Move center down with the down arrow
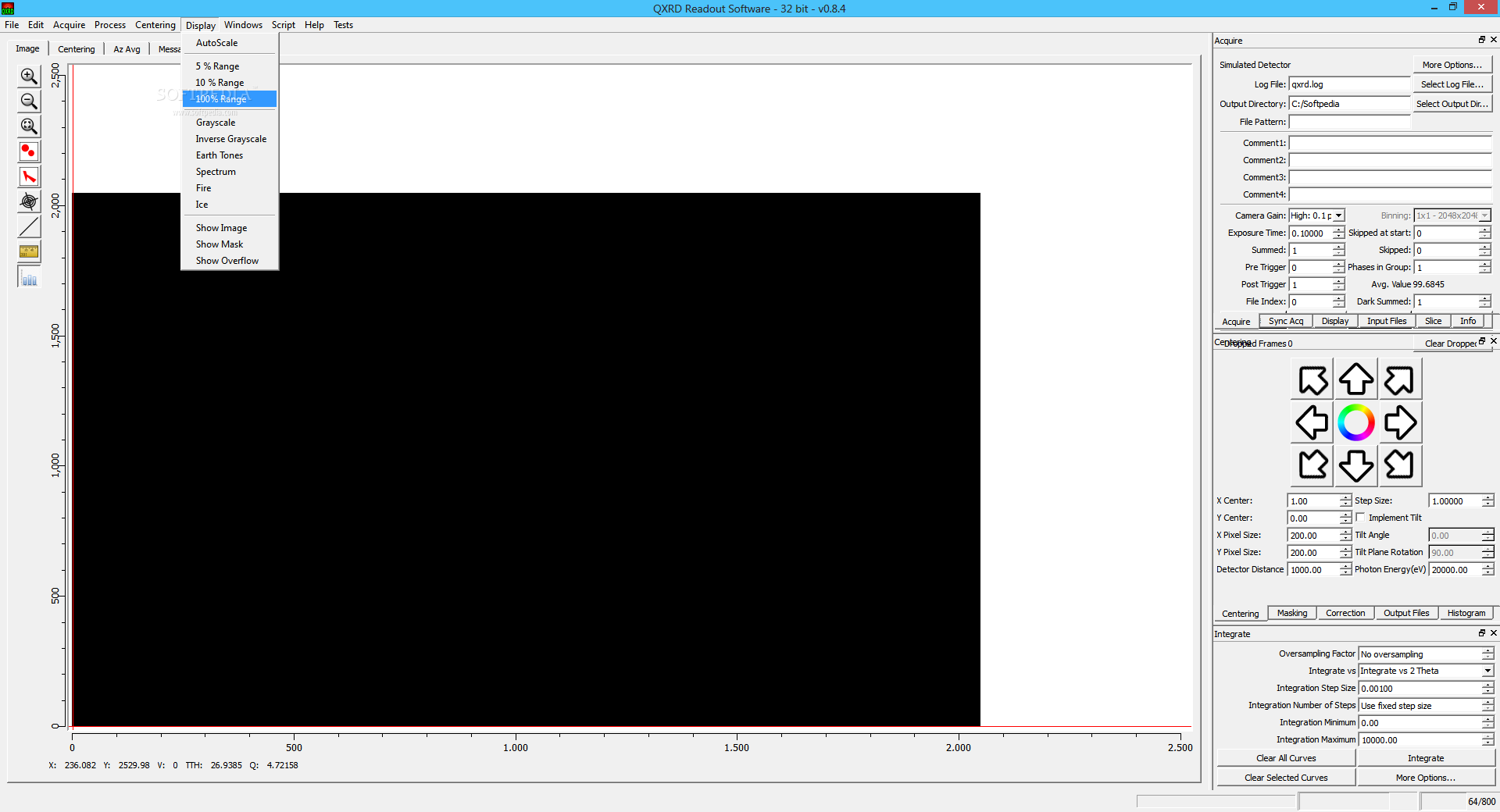This screenshot has width=1500, height=812. click(1356, 465)
